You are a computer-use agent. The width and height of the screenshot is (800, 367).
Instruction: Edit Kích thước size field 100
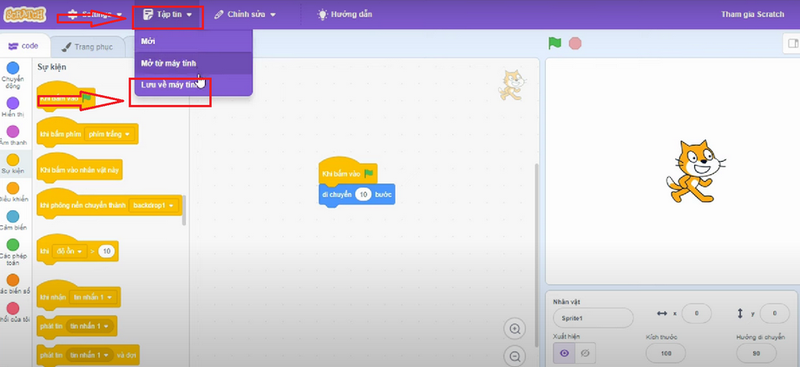[x=666, y=353]
